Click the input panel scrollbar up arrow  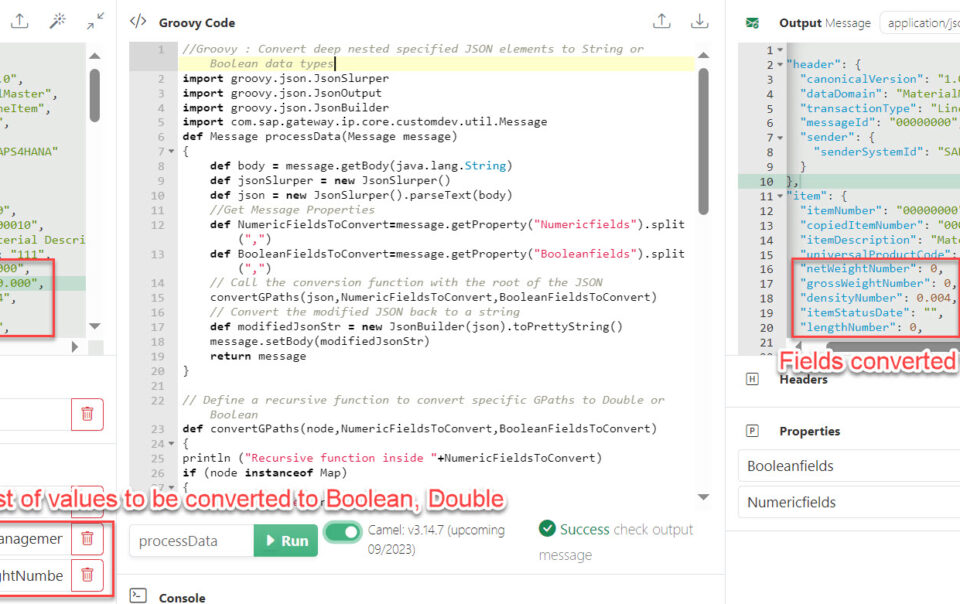[x=95, y=56]
